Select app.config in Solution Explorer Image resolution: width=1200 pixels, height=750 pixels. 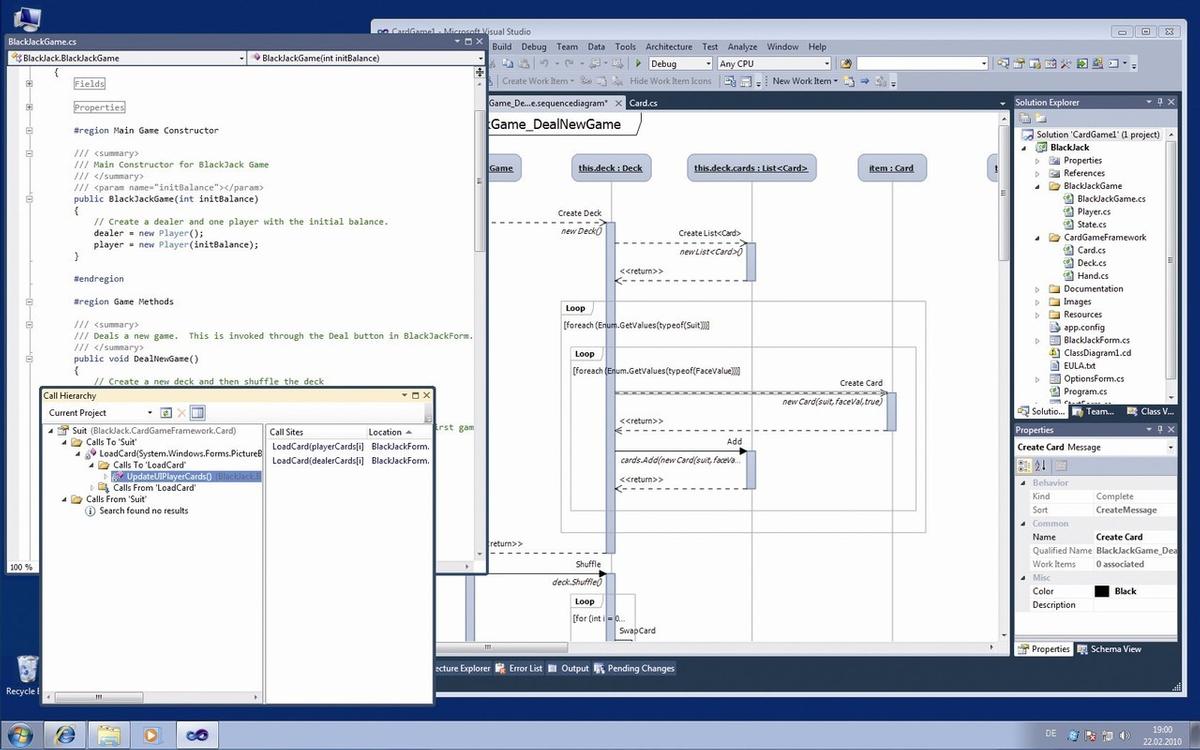[x=1075, y=327]
